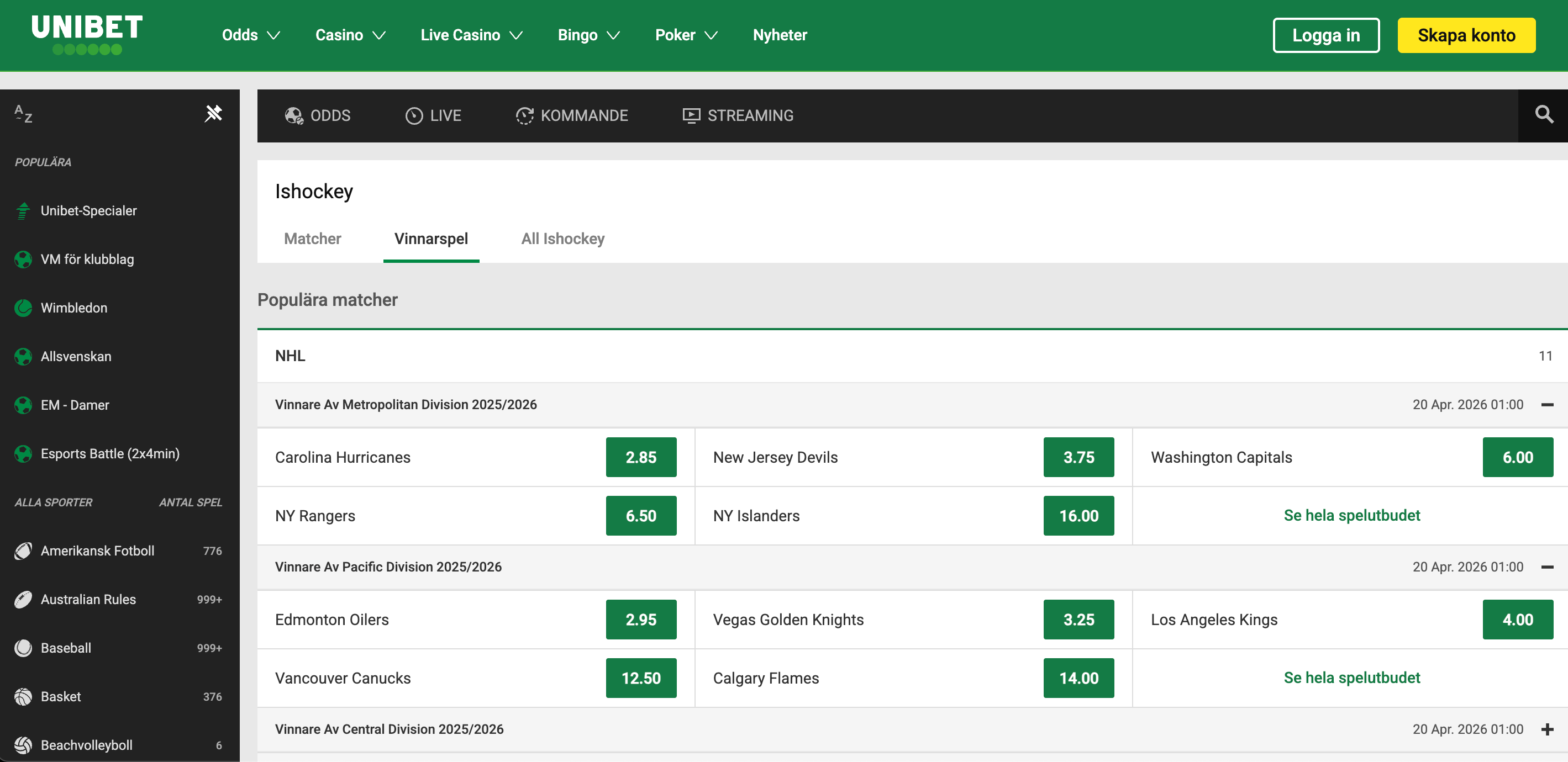Click Carolina Hurricanes team name

tap(342, 457)
